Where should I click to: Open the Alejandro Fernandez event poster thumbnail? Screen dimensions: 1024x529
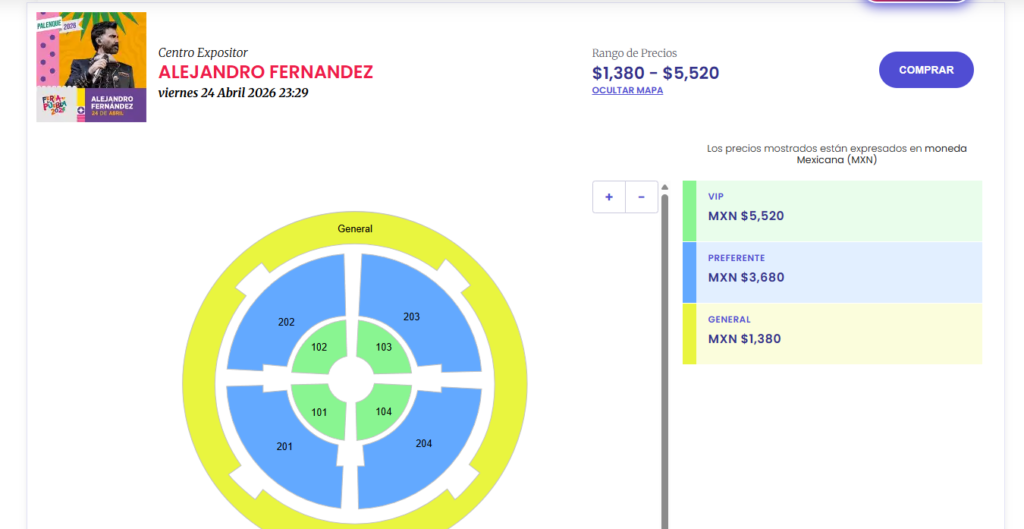coord(91,67)
